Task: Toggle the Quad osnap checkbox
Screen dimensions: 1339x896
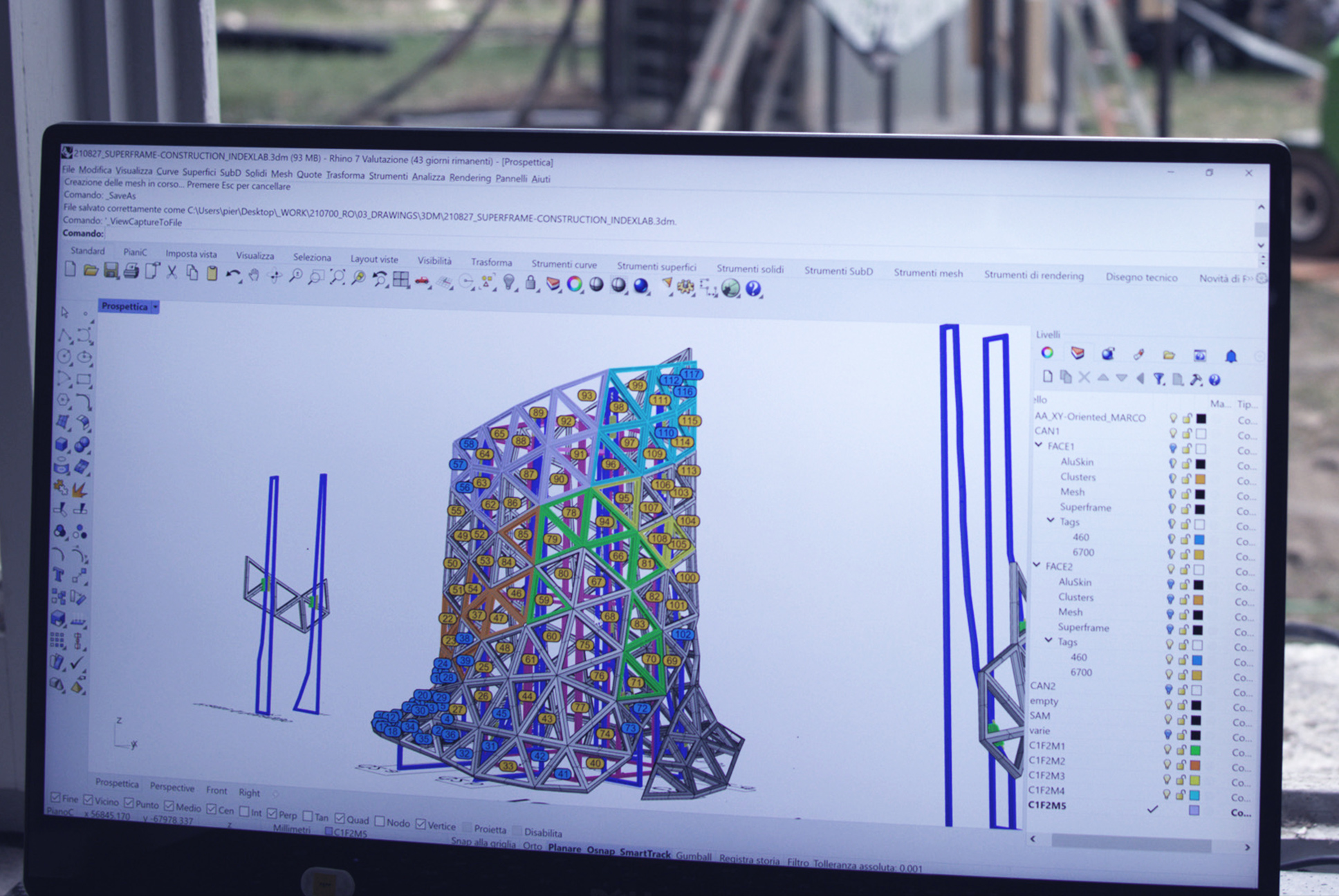Action: click(x=340, y=819)
